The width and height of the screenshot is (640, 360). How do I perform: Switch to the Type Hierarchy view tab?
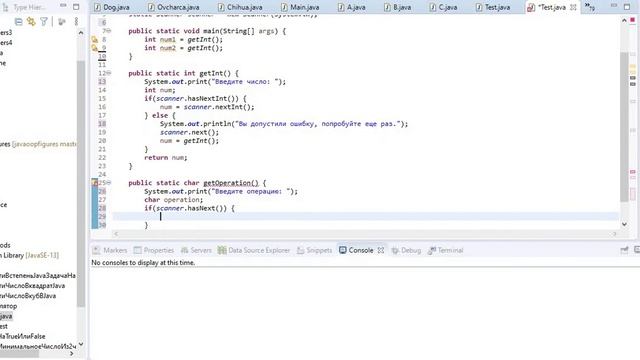coord(25,7)
